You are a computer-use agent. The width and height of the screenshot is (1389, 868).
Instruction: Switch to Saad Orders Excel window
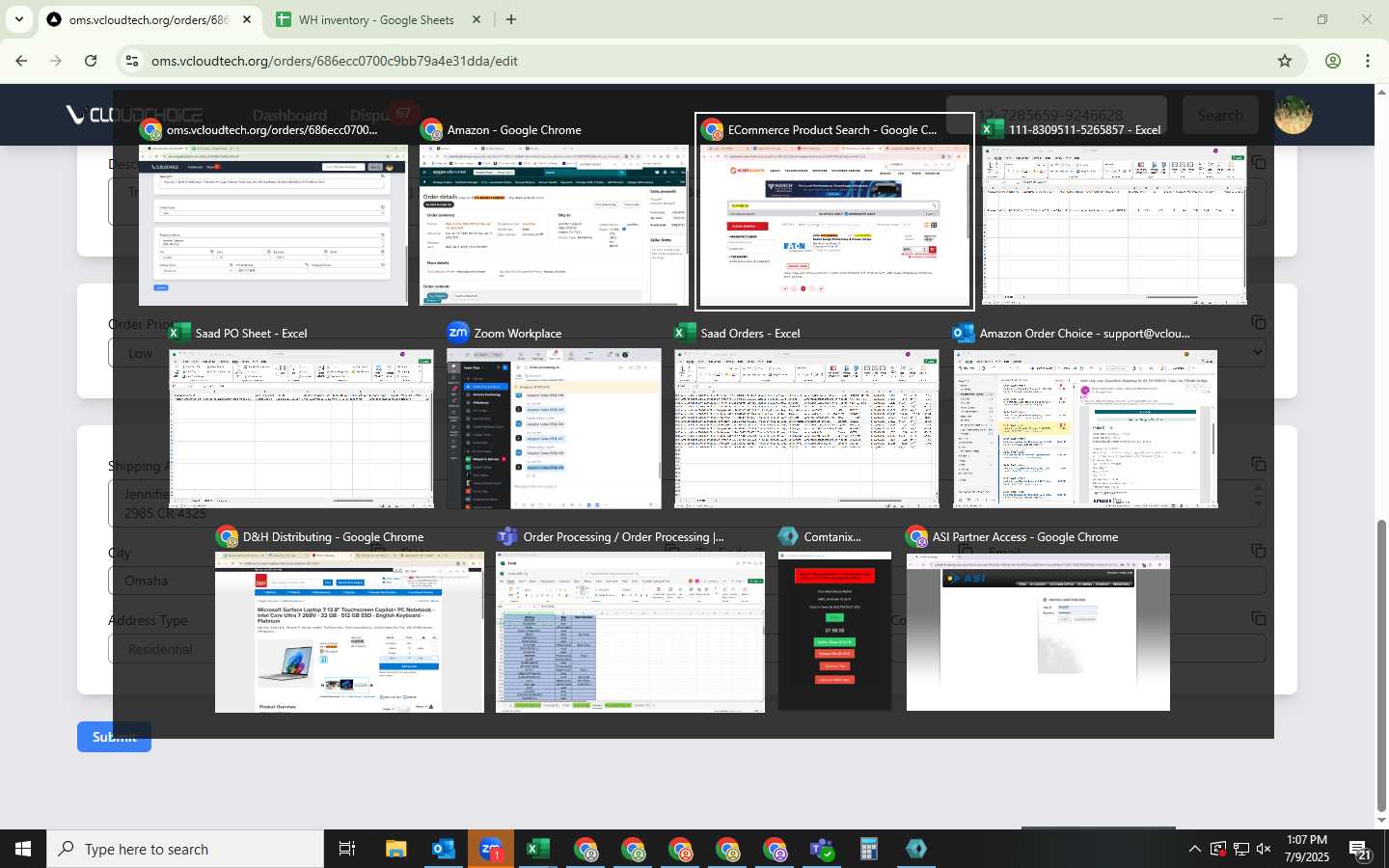point(806,428)
